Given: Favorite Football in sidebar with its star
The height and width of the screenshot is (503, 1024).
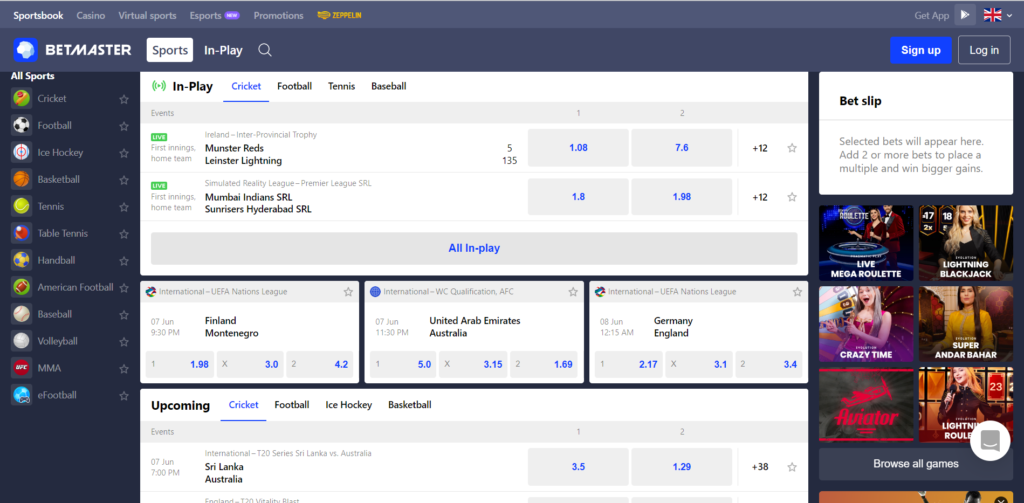Looking at the screenshot, I should pyautogui.click(x=124, y=126).
